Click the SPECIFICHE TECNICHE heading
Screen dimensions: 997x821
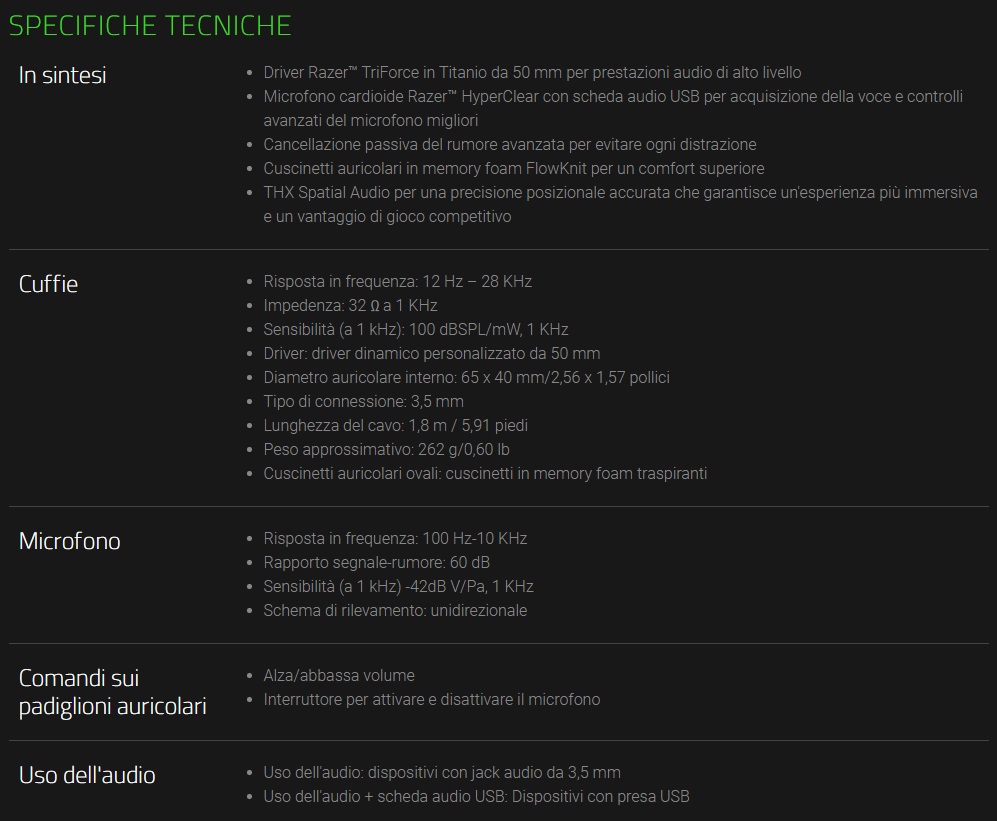[150, 25]
